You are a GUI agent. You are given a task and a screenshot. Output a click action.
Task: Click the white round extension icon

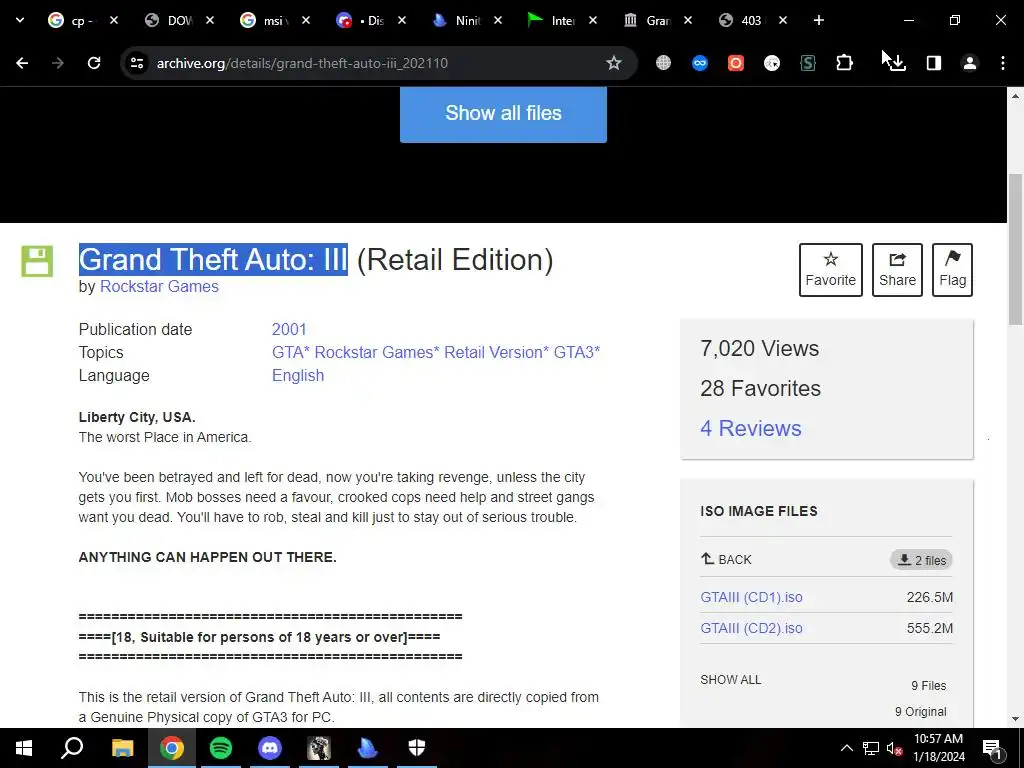tap(771, 63)
